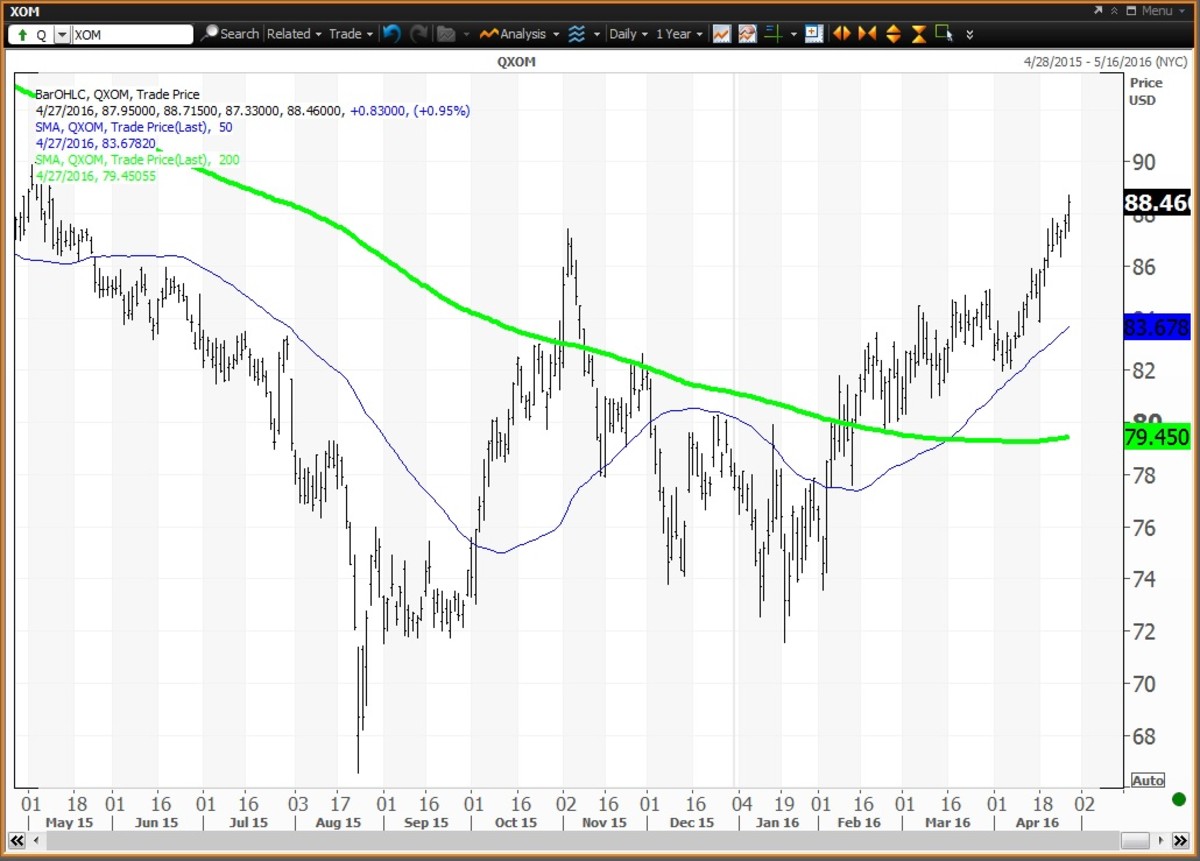
Task: Click the blue zoom-in plus icon
Action: [x=814, y=34]
